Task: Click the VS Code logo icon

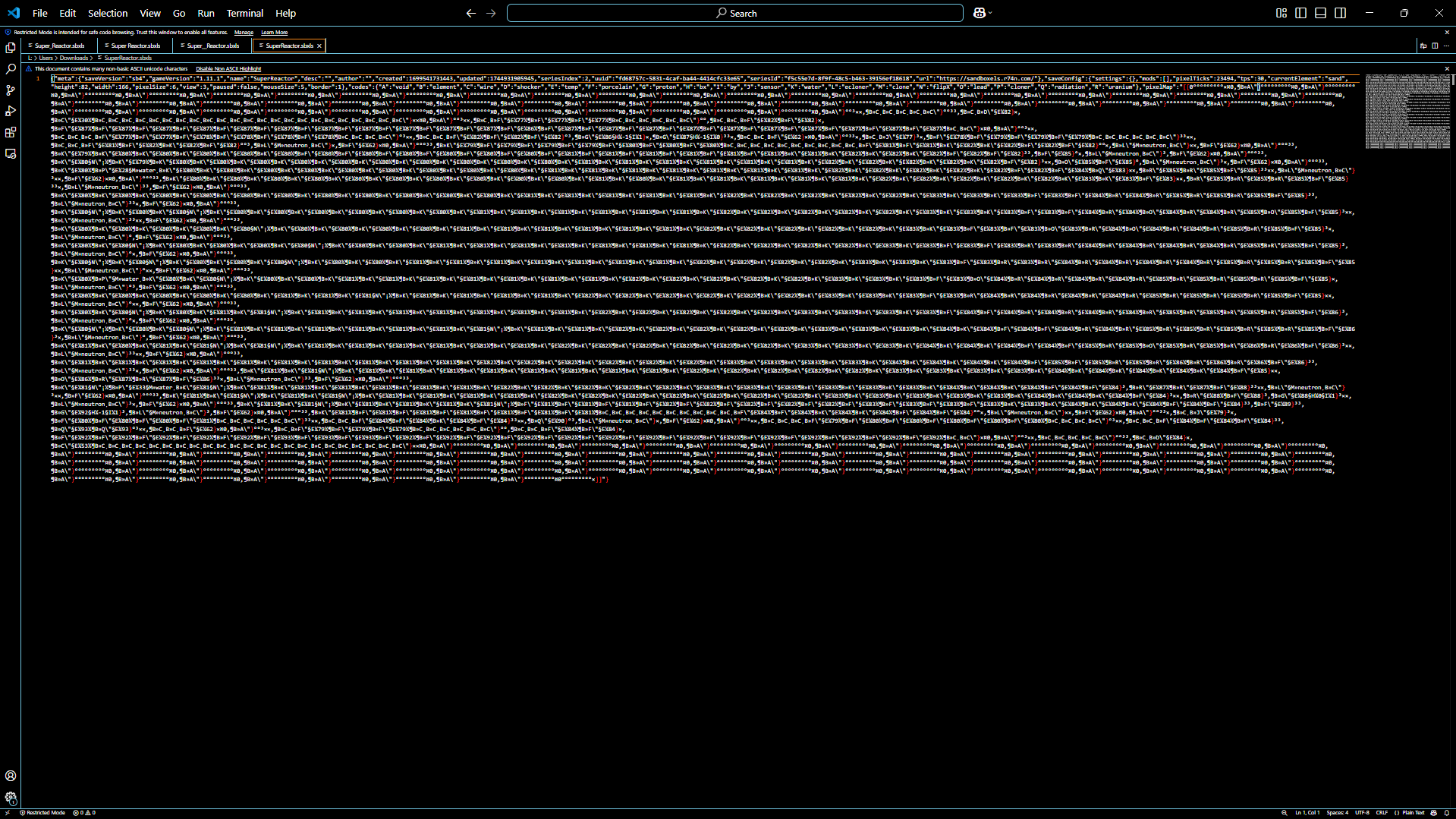Action: [x=14, y=13]
